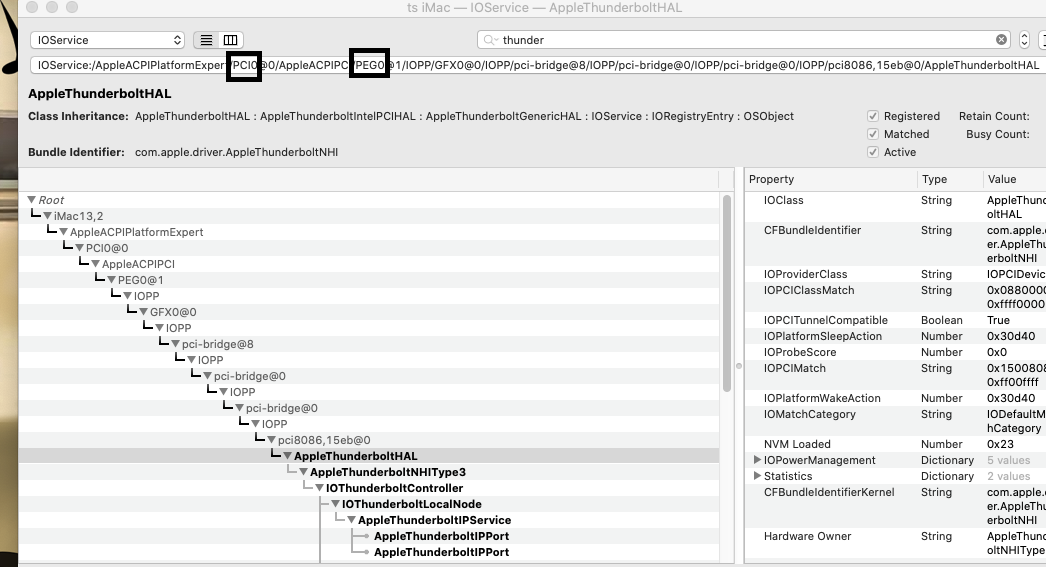Select the pci8086,15eb@0 tree row
The image size is (1046, 567).
click(x=369, y=440)
